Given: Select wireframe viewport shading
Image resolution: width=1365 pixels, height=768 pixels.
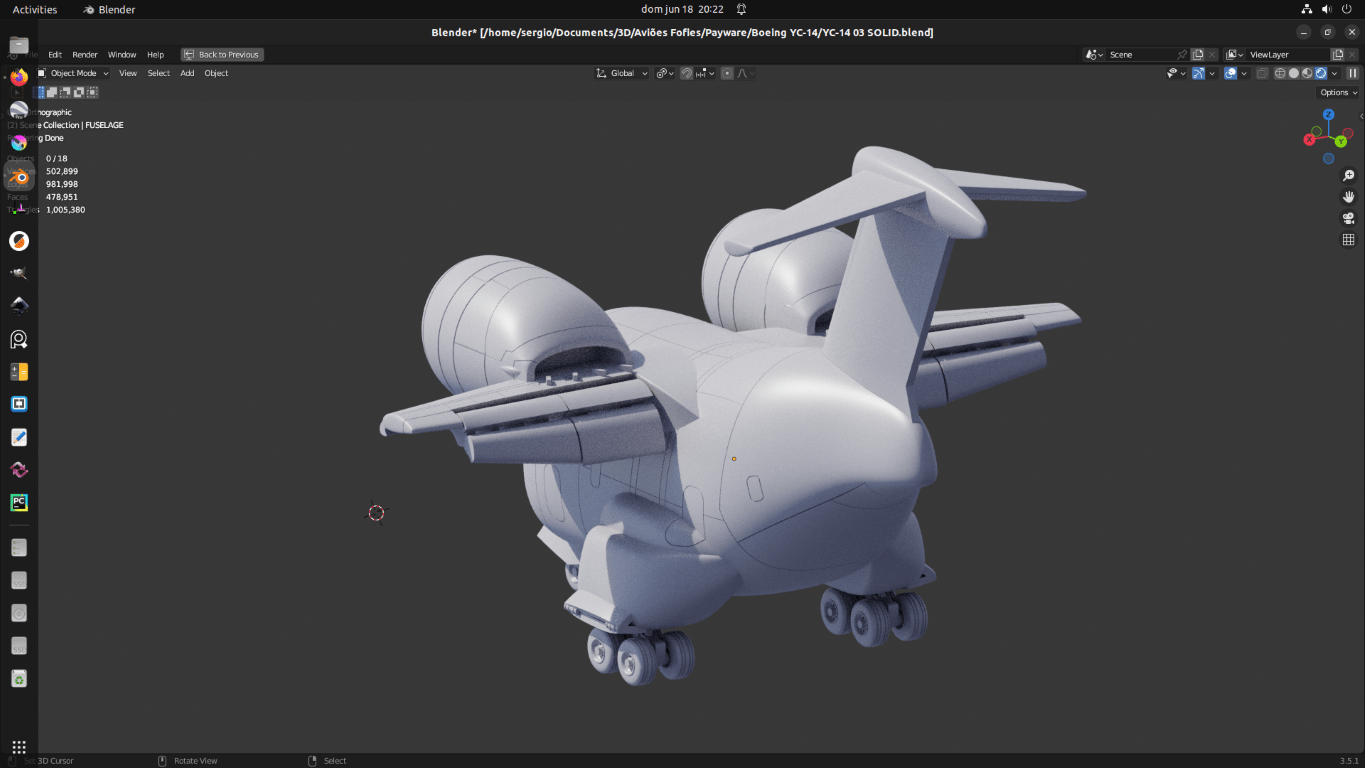Looking at the screenshot, I should 1279,73.
